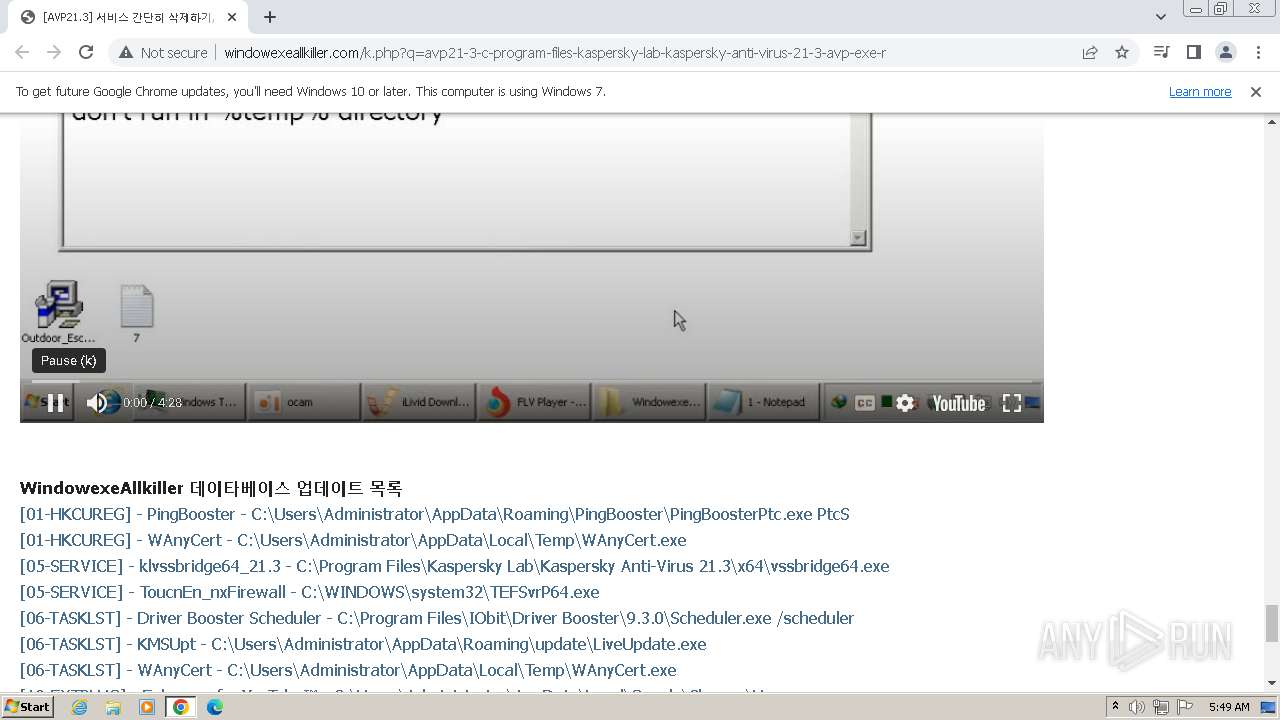Click the 5:49 AM system clock

[x=1229, y=707]
